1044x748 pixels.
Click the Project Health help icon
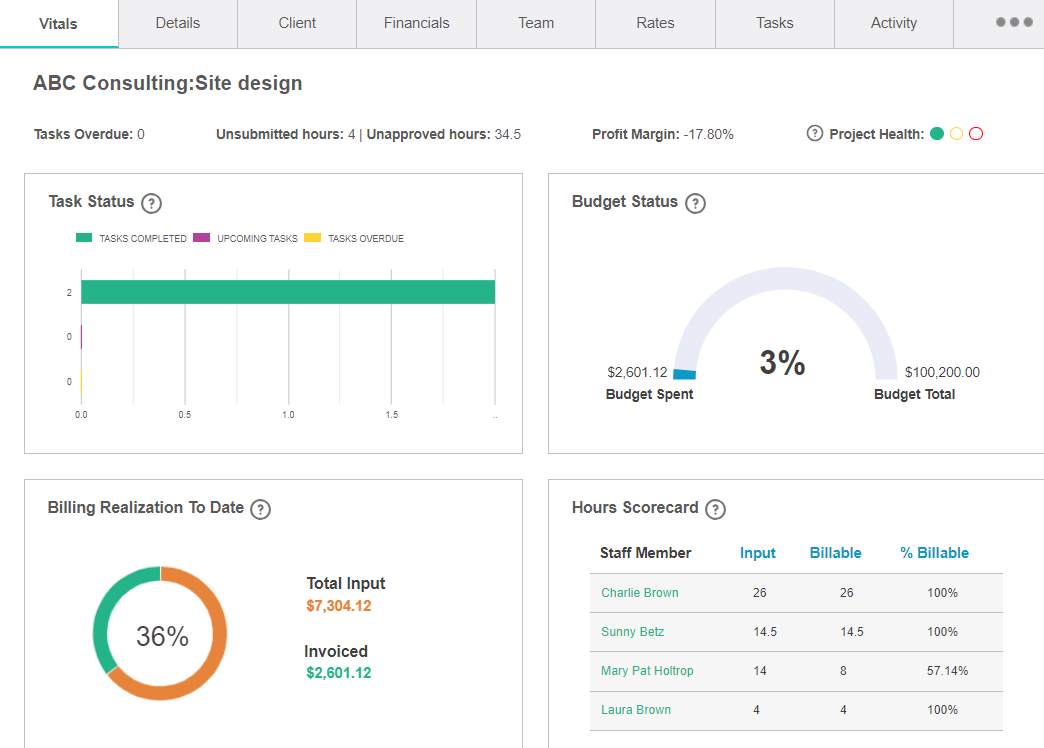[815, 134]
